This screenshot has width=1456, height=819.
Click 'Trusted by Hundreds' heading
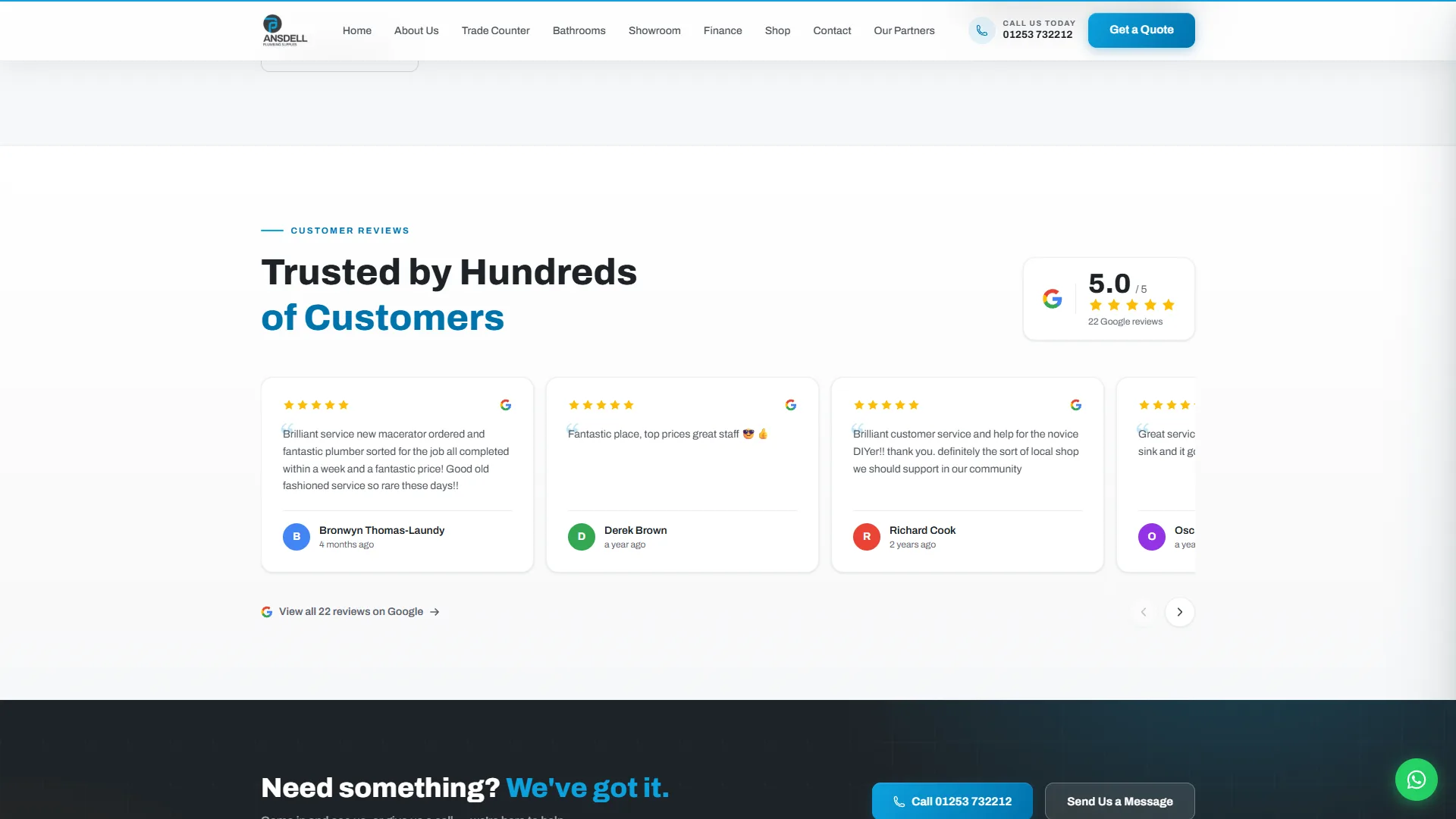(449, 271)
